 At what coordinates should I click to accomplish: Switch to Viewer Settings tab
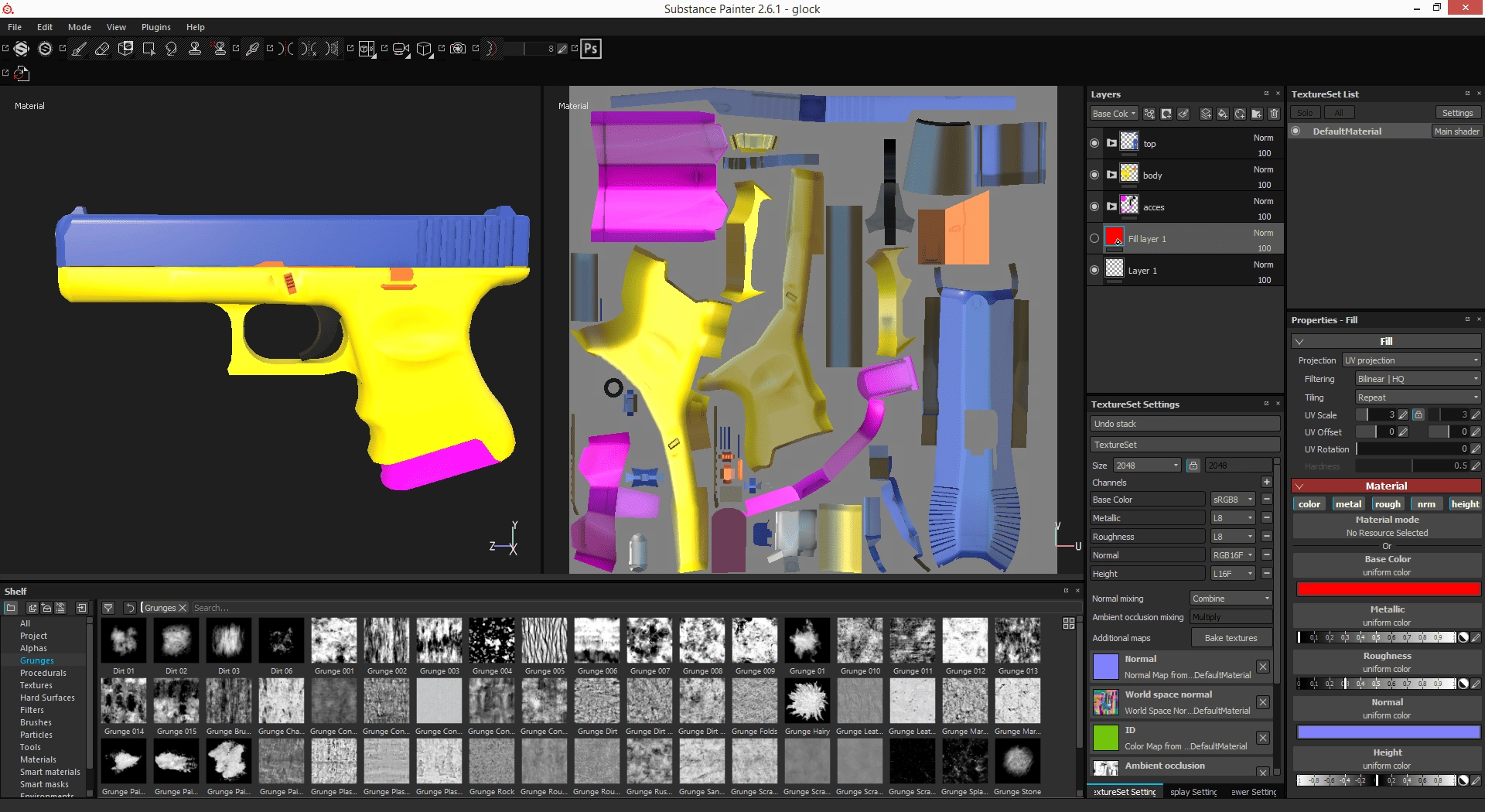1253,792
